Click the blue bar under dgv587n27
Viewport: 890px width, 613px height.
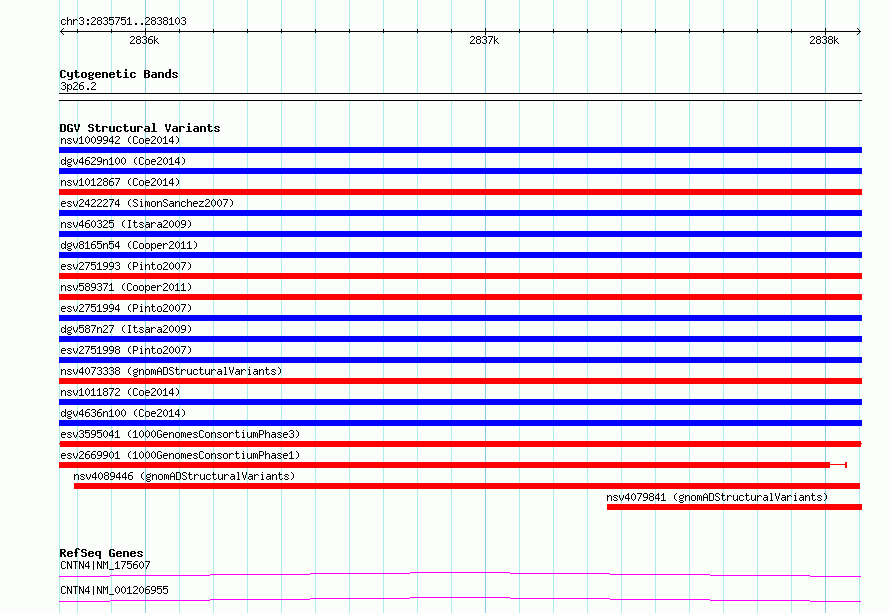coord(460,339)
